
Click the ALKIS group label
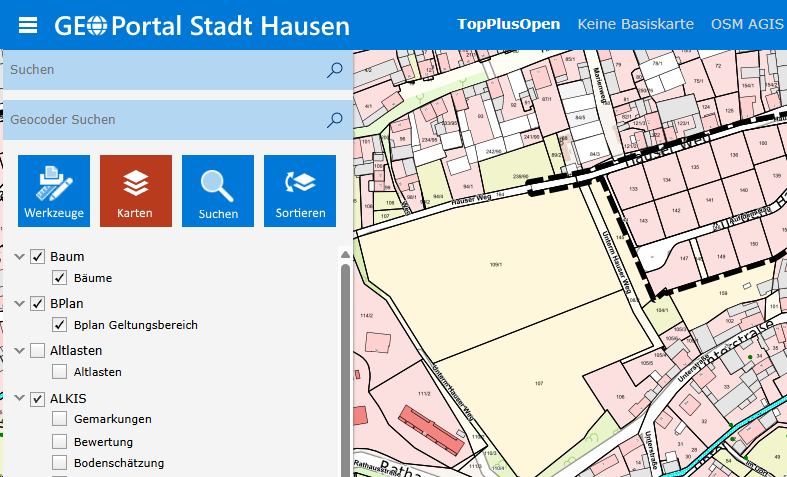(68, 399)
